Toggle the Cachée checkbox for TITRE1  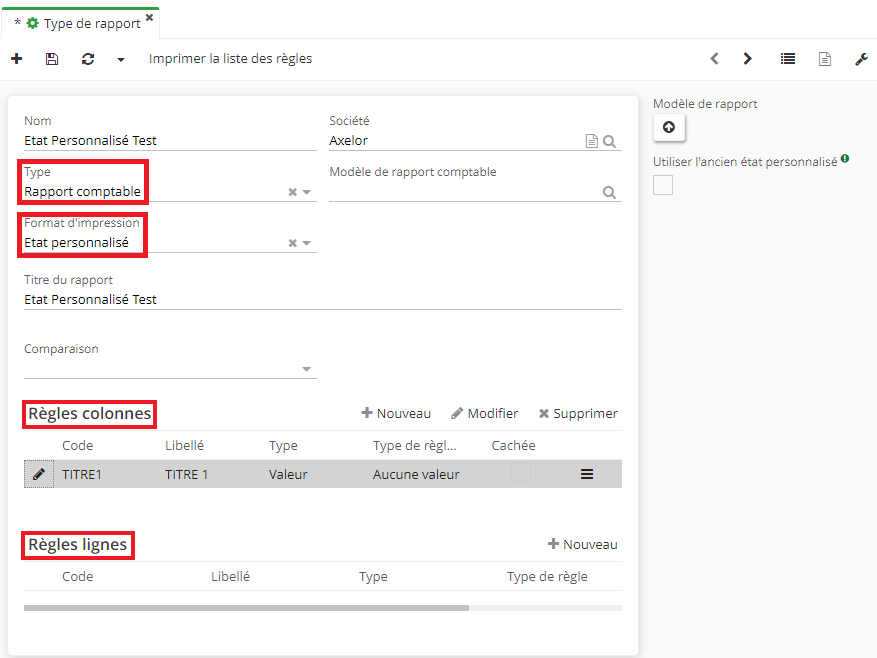[520, 474]
